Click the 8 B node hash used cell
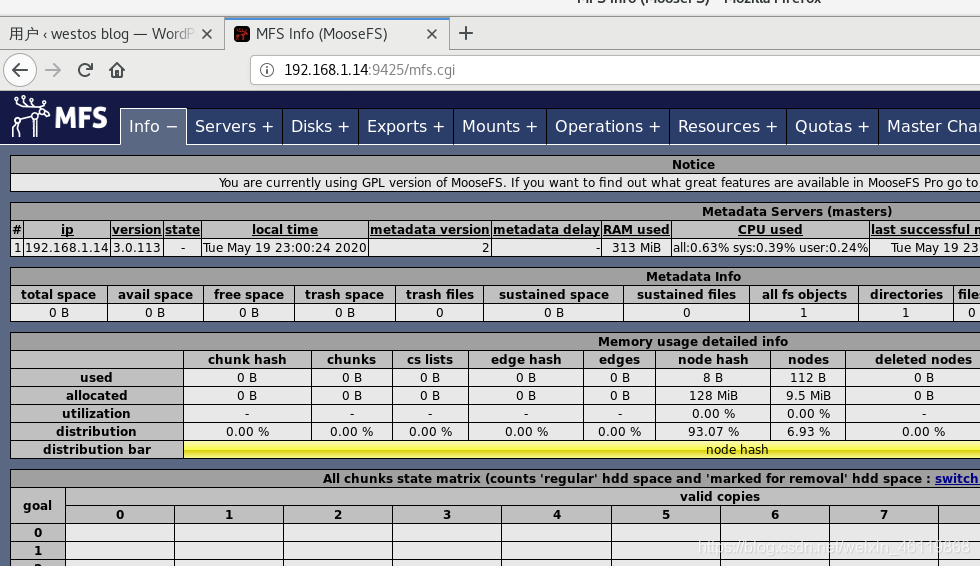This screenshot has width=980, height=566. 713,377
